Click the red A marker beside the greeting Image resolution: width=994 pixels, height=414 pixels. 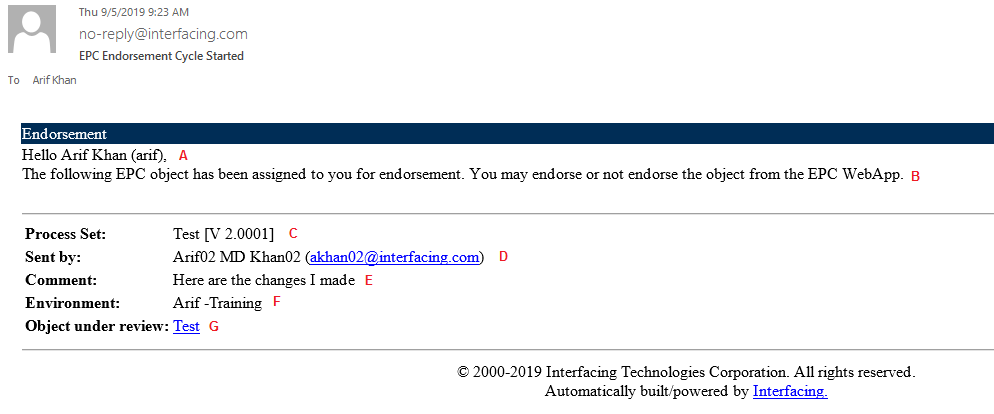(183, 155)
